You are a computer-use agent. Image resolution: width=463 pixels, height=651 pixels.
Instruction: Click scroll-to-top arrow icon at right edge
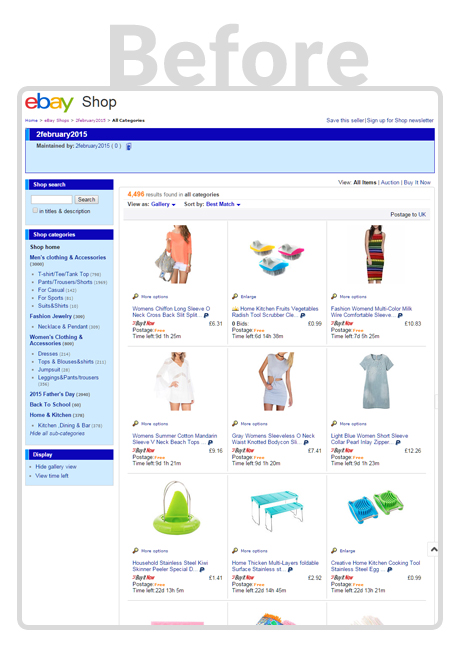tap(434, 549)
